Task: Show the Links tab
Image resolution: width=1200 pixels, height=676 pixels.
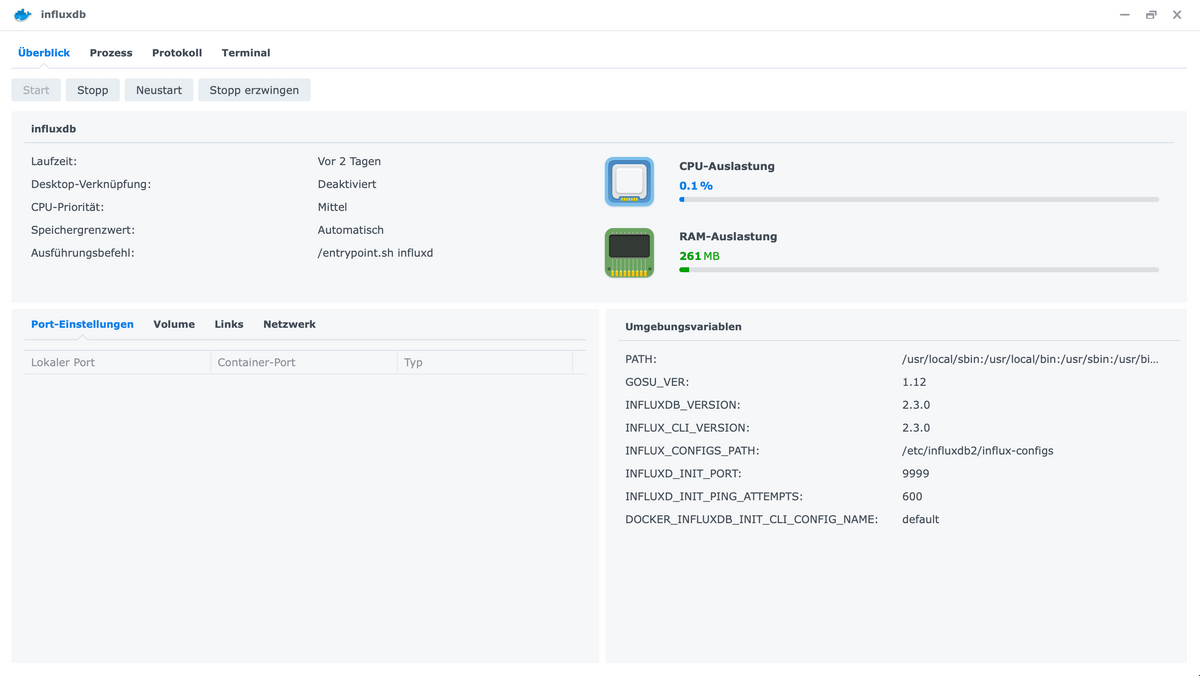Action: click(x=229, y=324)
